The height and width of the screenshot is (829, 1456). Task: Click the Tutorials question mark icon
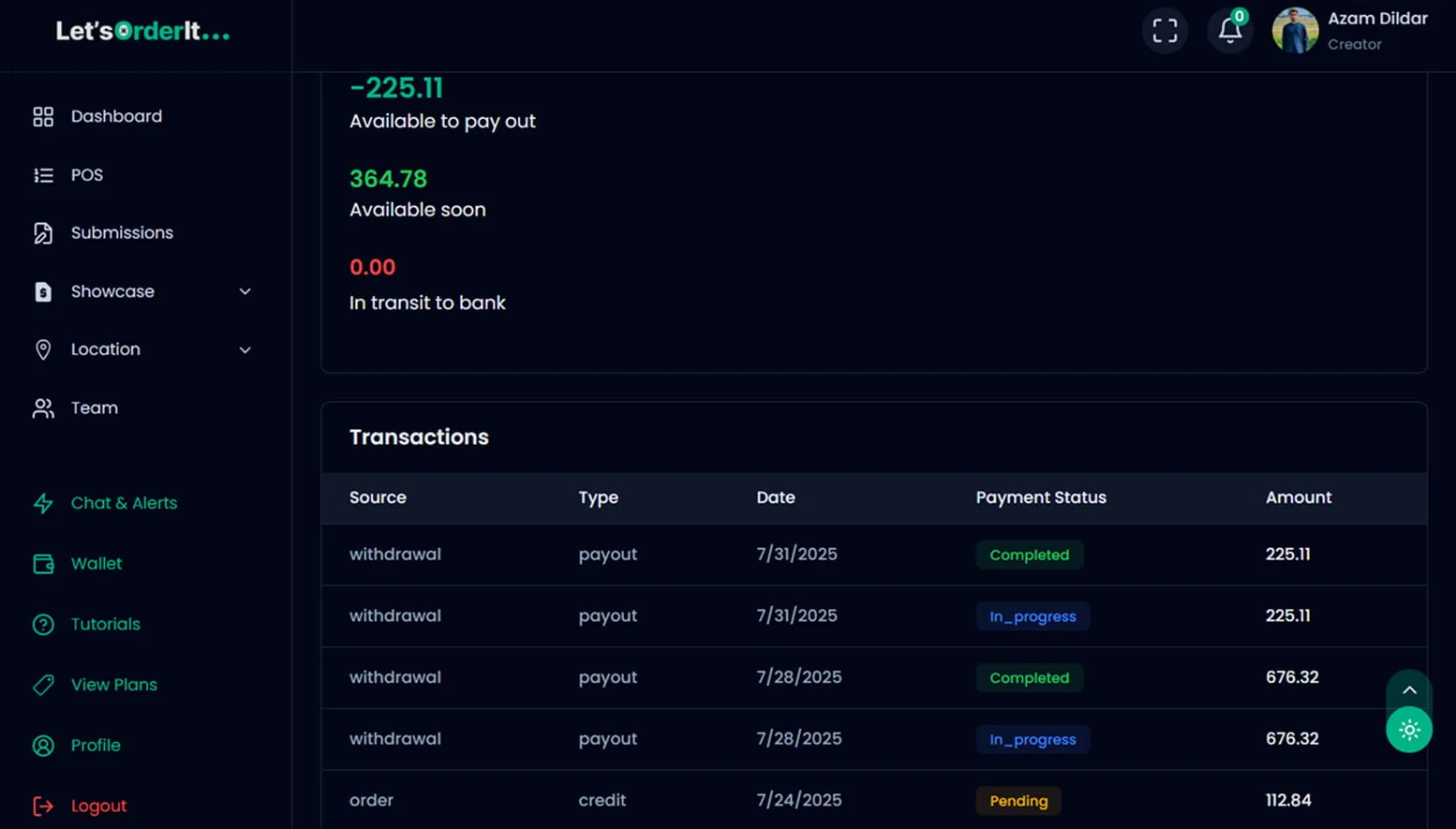point(43,625)
